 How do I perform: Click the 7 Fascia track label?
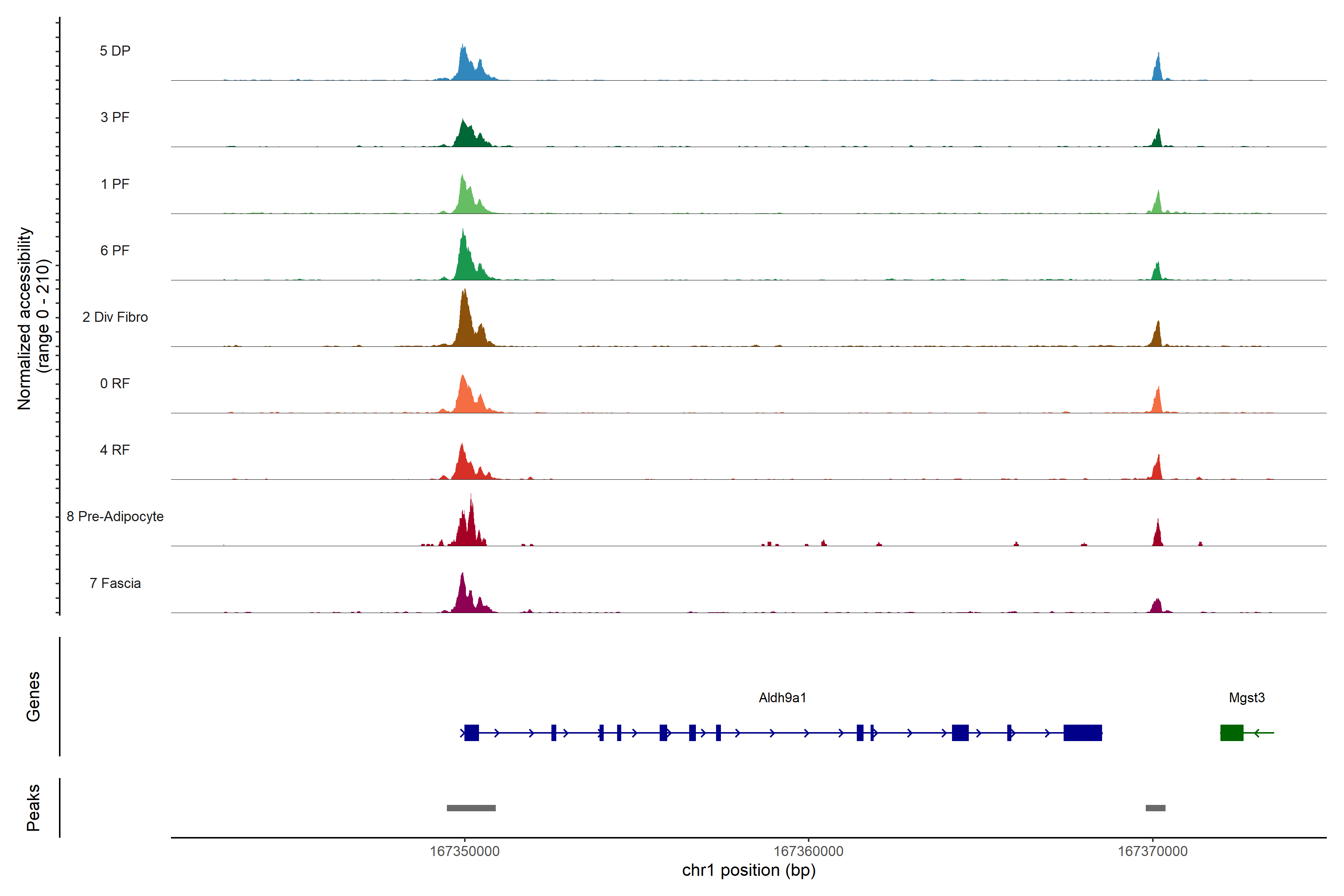point(115,584)
